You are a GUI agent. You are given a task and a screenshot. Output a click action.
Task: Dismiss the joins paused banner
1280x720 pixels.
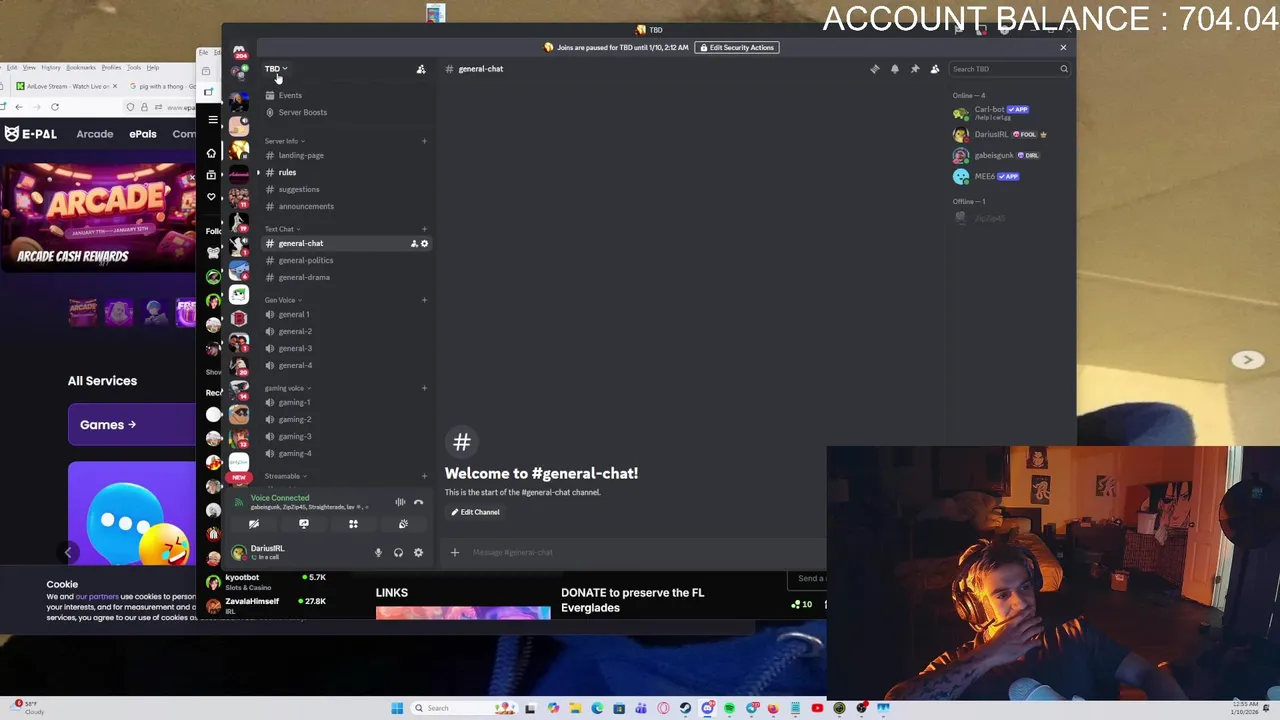coord(1063,47)
